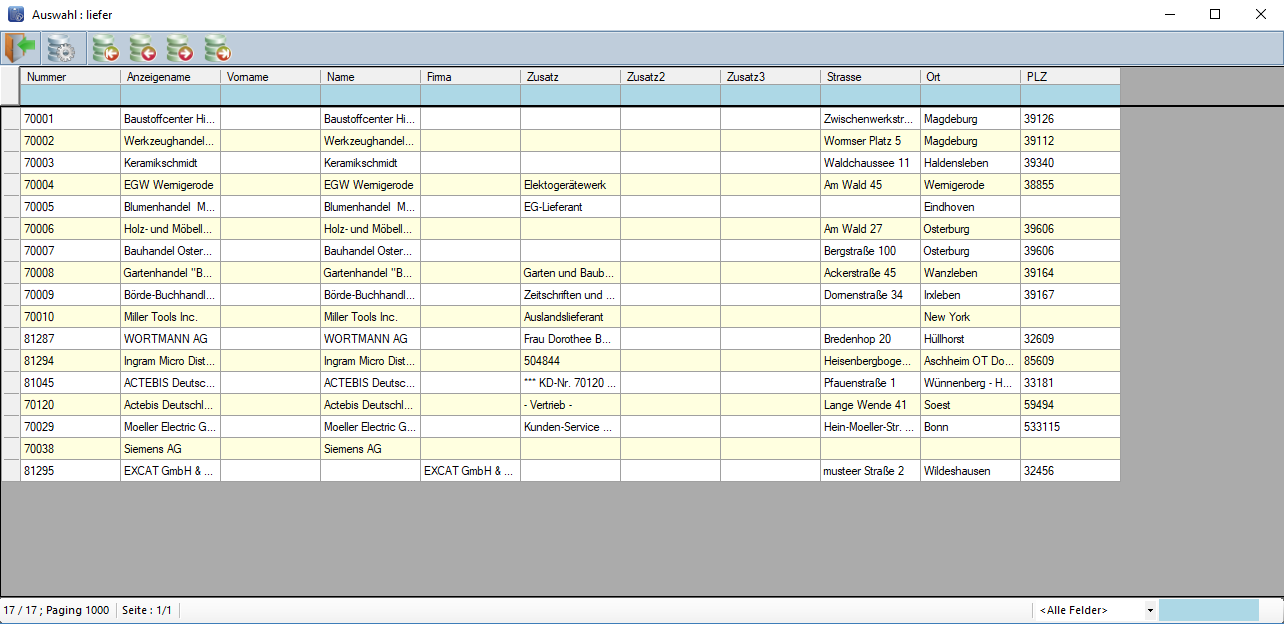1284x624 pixels.
Task: Click the Bonn city cell
Action: [x=970, y=427]
